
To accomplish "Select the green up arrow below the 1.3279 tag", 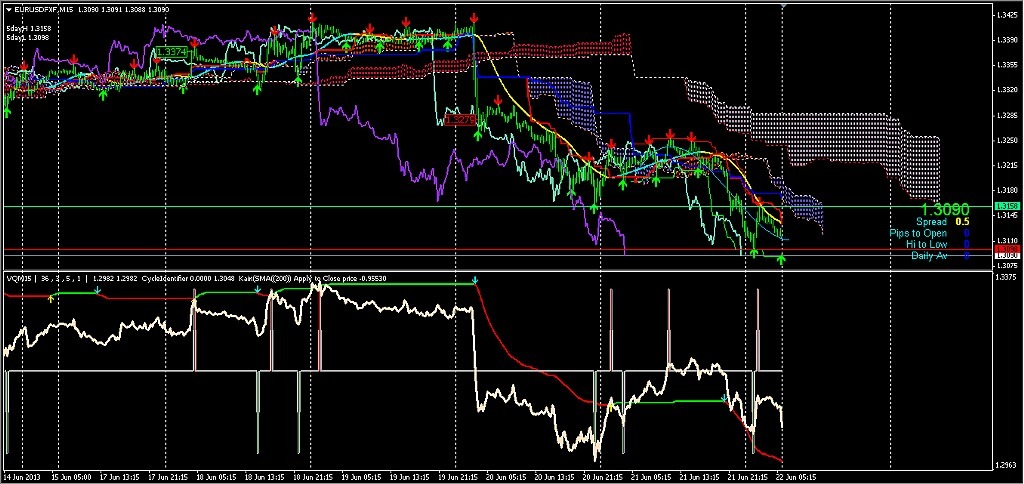I will point(477,135).
